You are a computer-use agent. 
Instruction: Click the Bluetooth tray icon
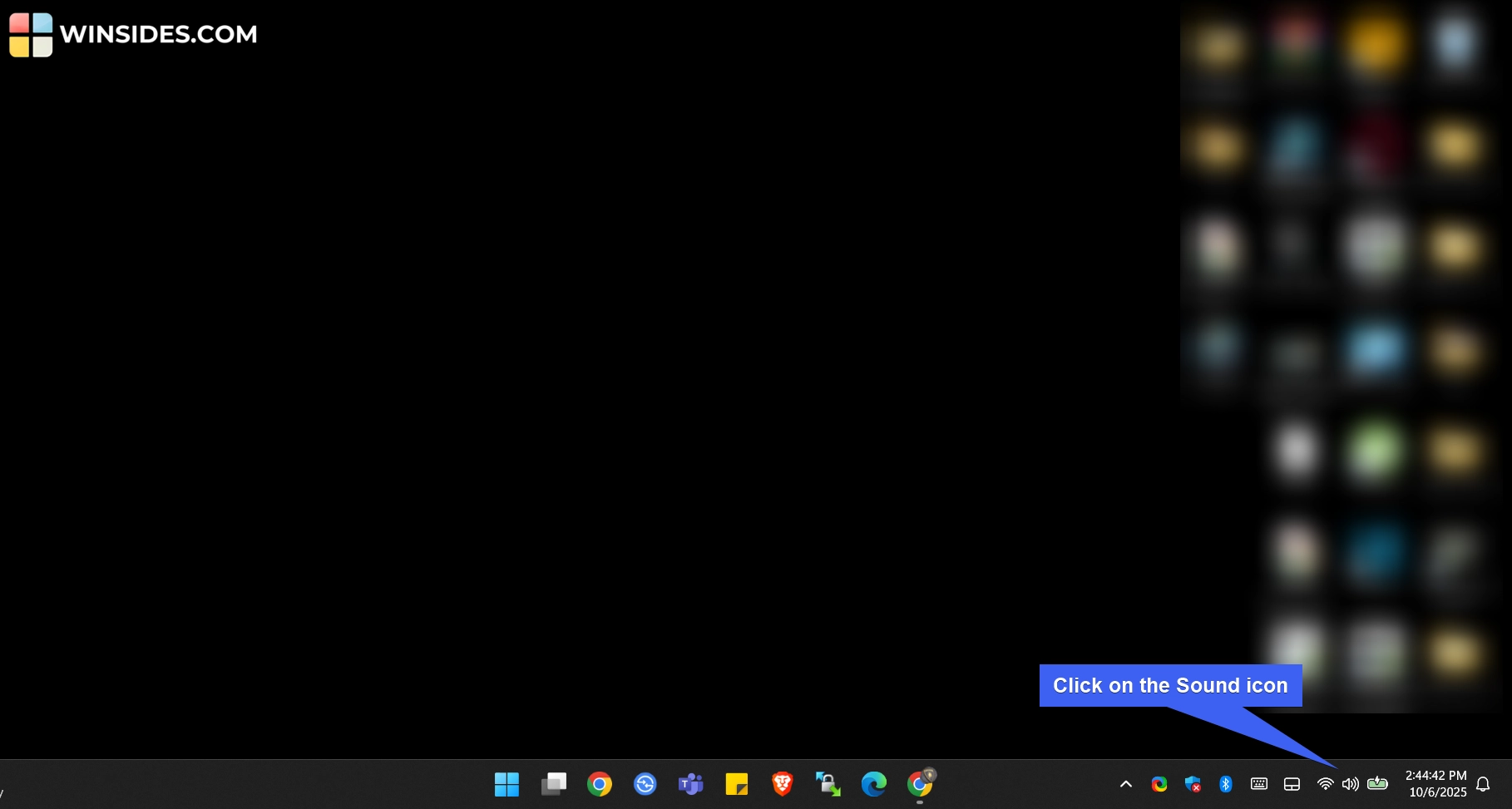point(1225,784)
